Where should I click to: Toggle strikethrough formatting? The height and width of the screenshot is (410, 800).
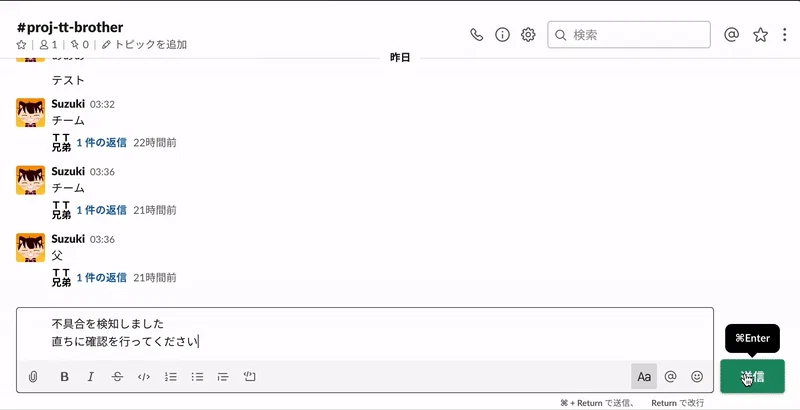point(117,377)
